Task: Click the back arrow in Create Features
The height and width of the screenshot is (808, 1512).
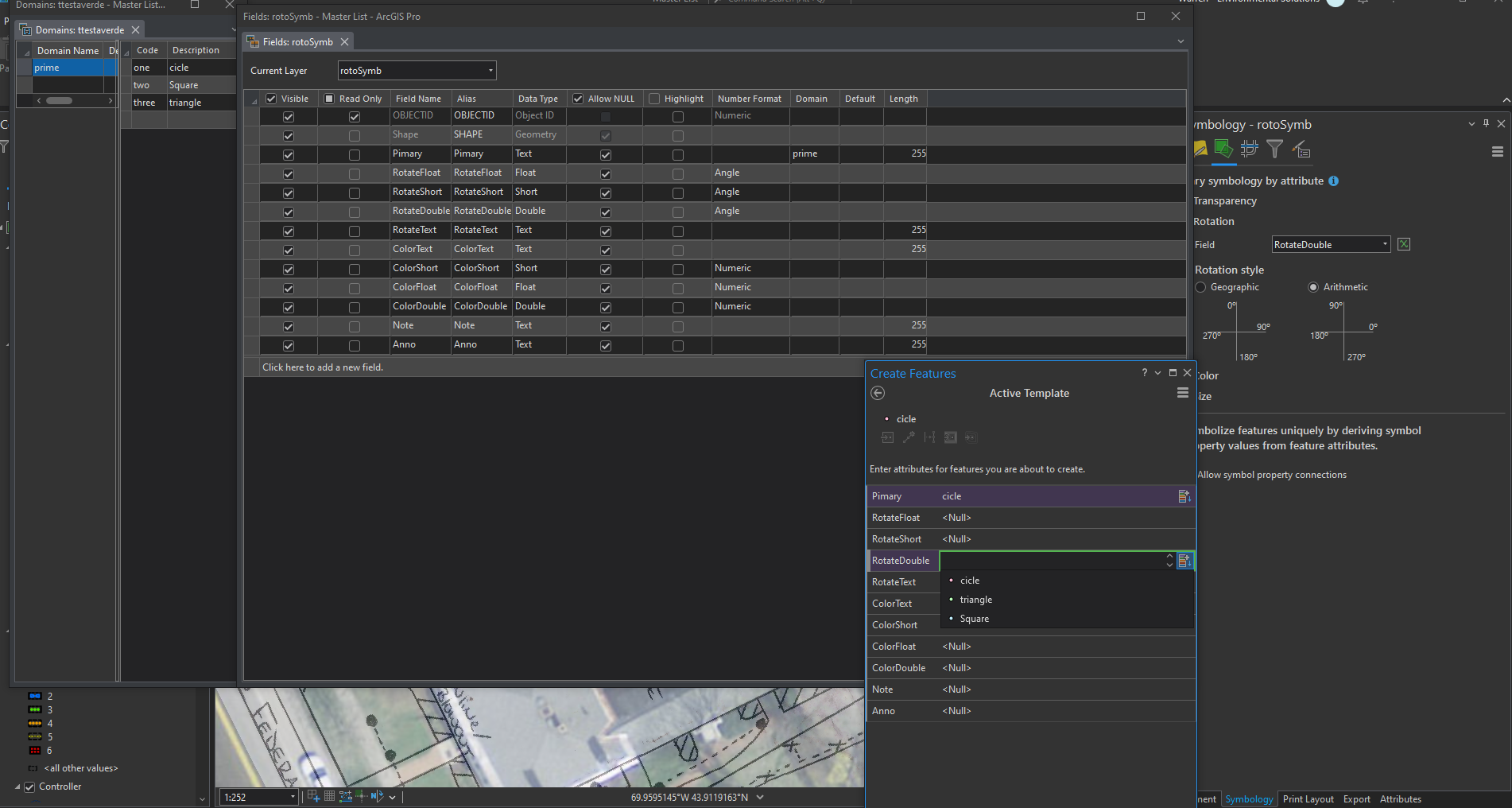Action: pyautogui.click(x=878, y=393)
